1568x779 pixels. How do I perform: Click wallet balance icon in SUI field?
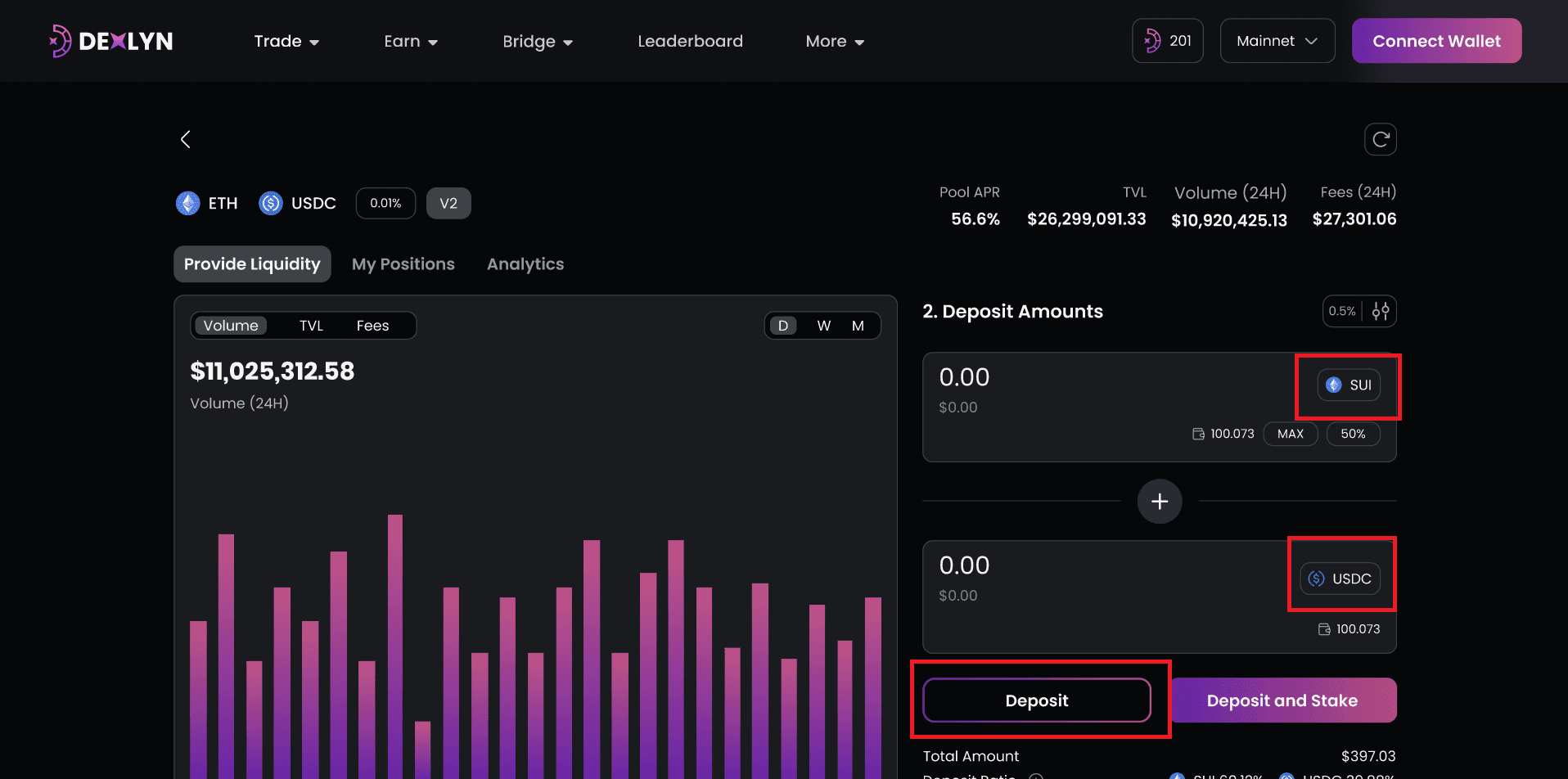tap(1198, 434)
